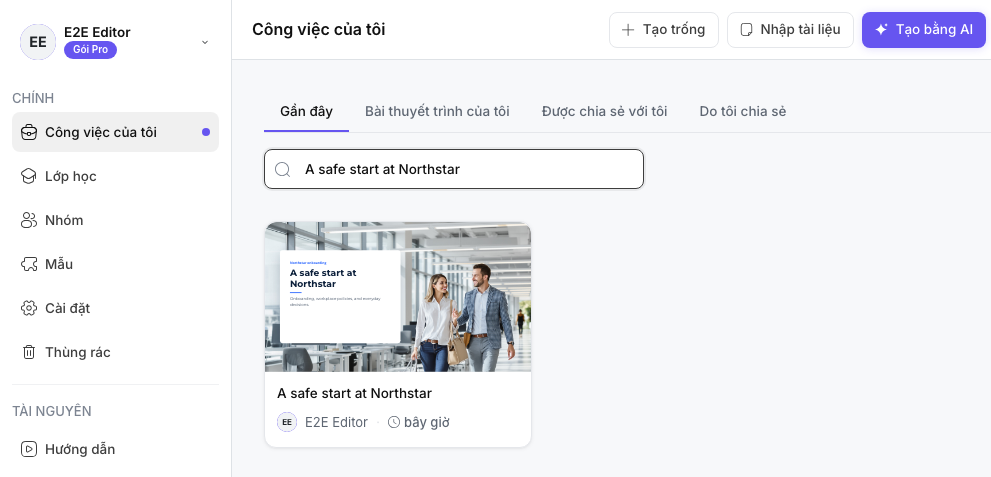Click the E2E Editor author name on card
Viewport: 991px width, 477px height.
coord(336,422)
